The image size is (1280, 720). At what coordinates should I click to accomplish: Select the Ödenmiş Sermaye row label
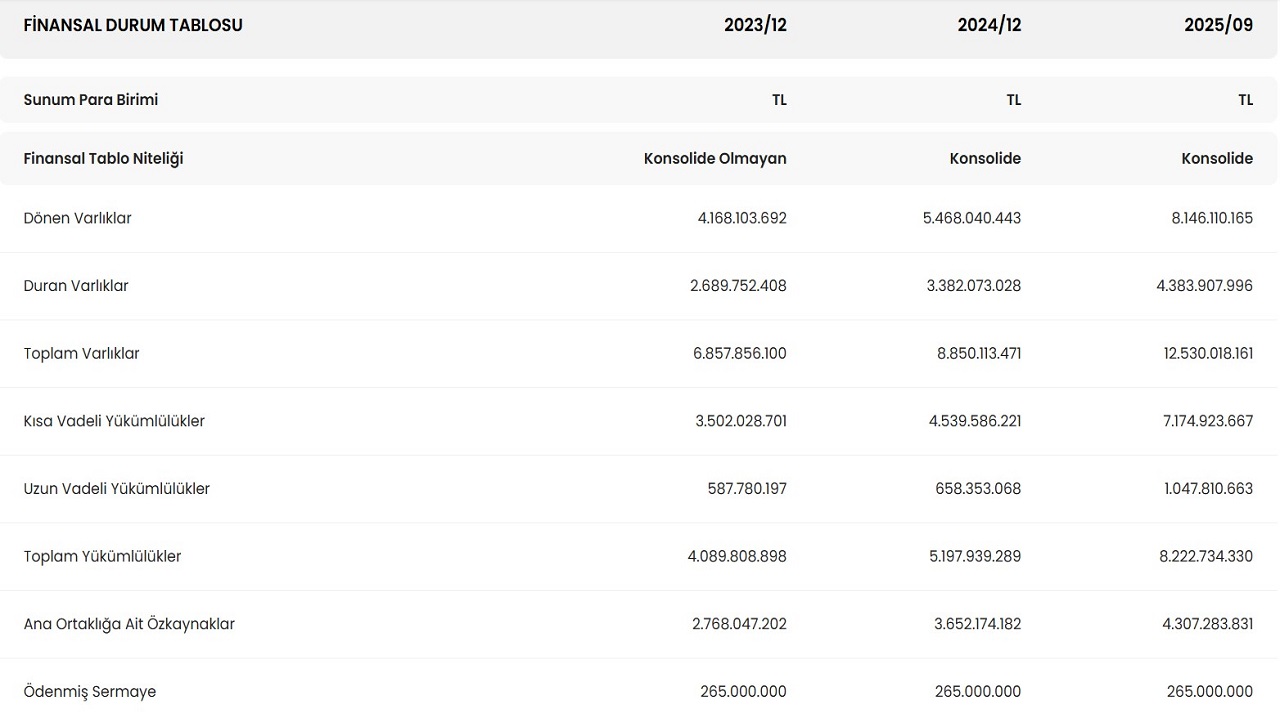coord(90,692)
